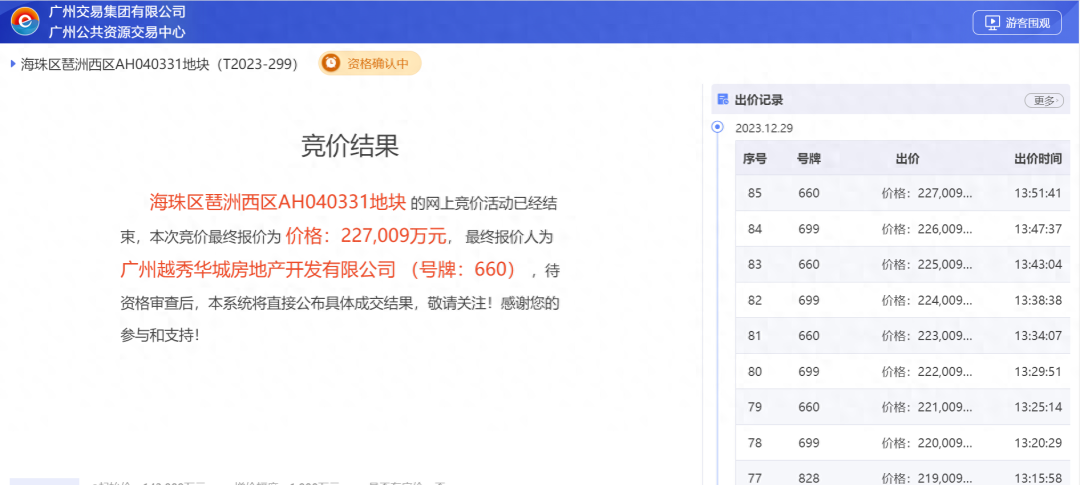
Task: Click the bid time 13:38:38
Action: [1038, 300]
